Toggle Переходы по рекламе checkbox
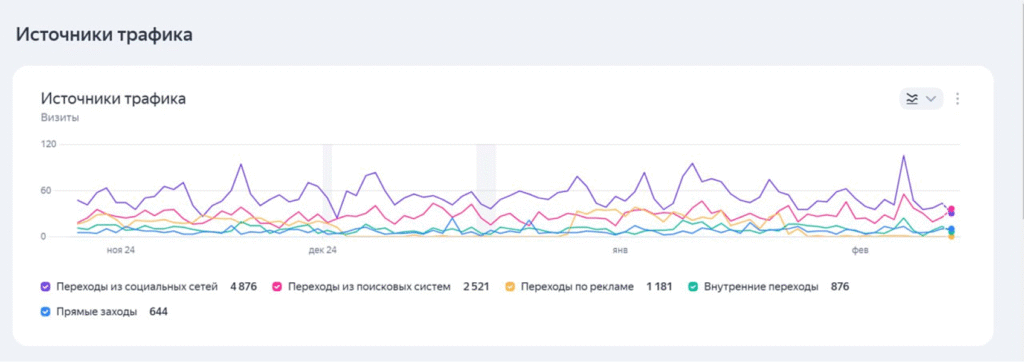The width and height of the screenshot is (1024, 362). pyautogui.click(x=510, y=286)
